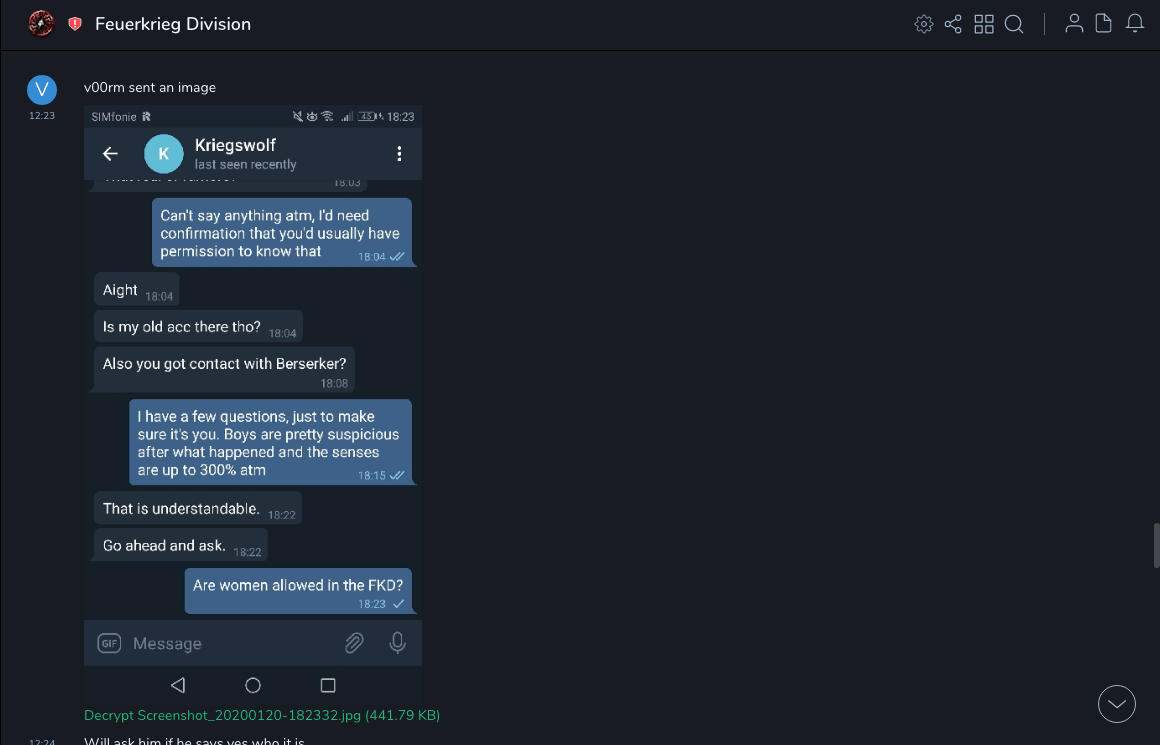Click the Feuerkrieg Division room avatar
Viewport: 1160px width, 745px height.
pos(41,23)
